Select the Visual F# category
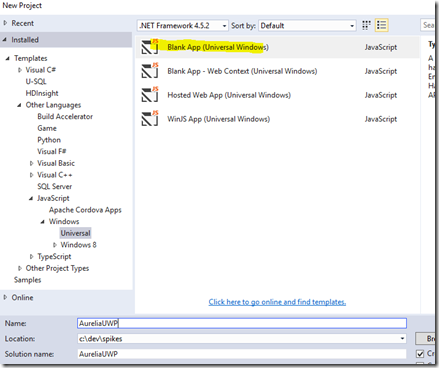This screenshot has width=439, height=368. 52,152
